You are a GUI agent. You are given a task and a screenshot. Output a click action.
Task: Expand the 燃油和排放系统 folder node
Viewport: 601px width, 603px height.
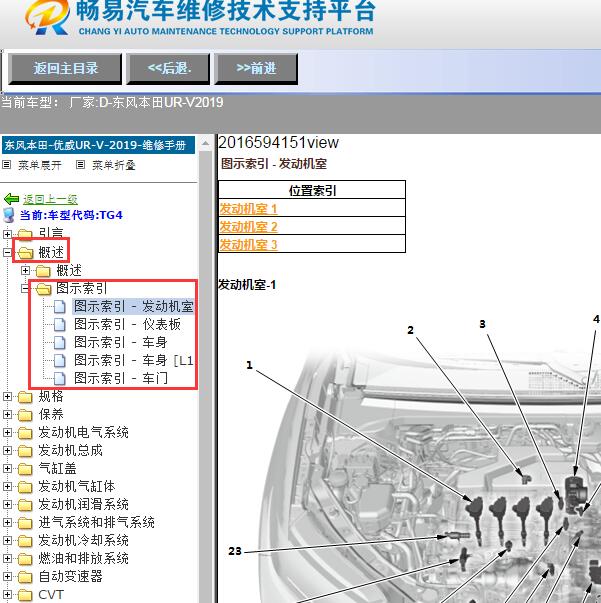click(x=7, y=558)
